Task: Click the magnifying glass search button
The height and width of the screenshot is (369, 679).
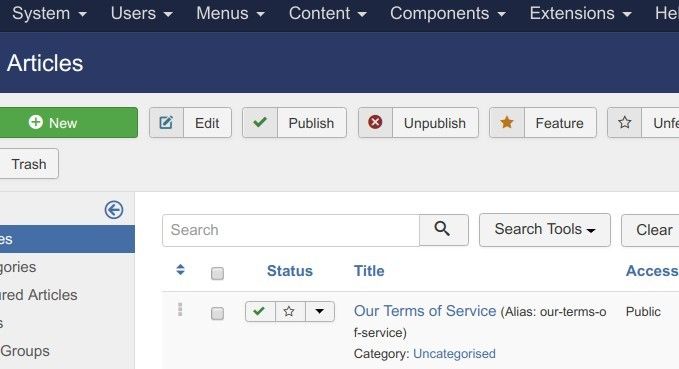Action: click(x=443, y=230)
